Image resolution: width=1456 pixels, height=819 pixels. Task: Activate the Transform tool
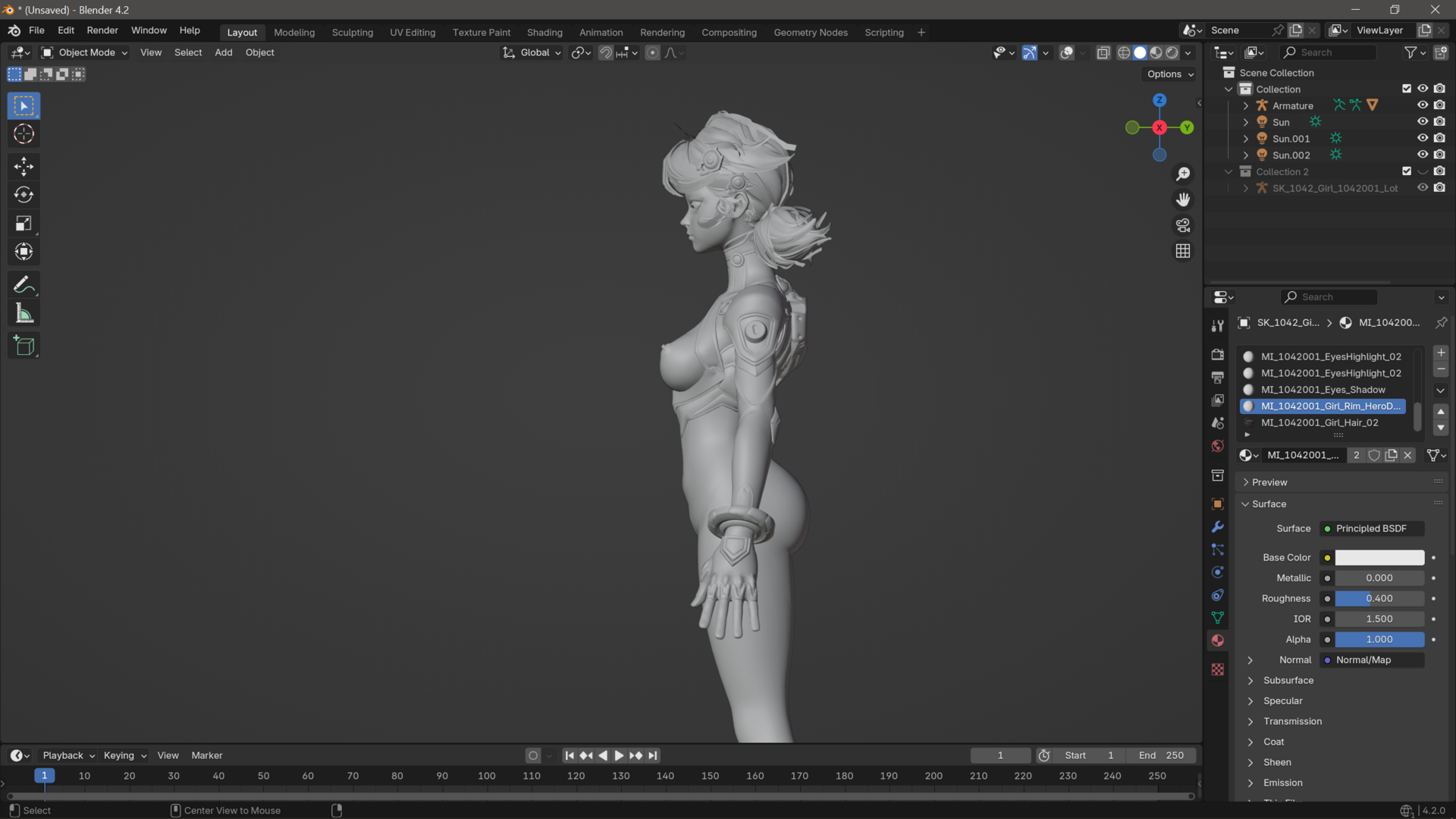point(24,252)
